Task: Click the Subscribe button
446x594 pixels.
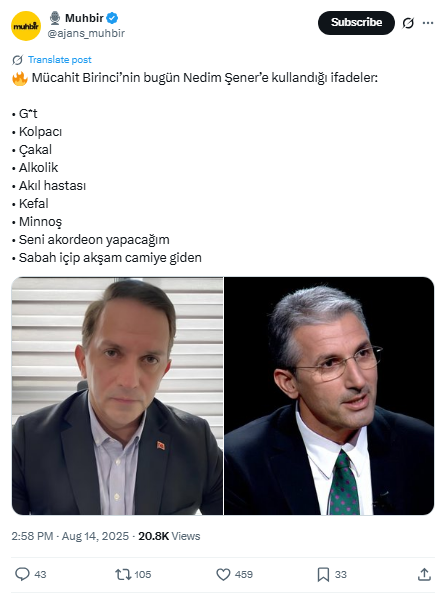Action: (356, 23)
